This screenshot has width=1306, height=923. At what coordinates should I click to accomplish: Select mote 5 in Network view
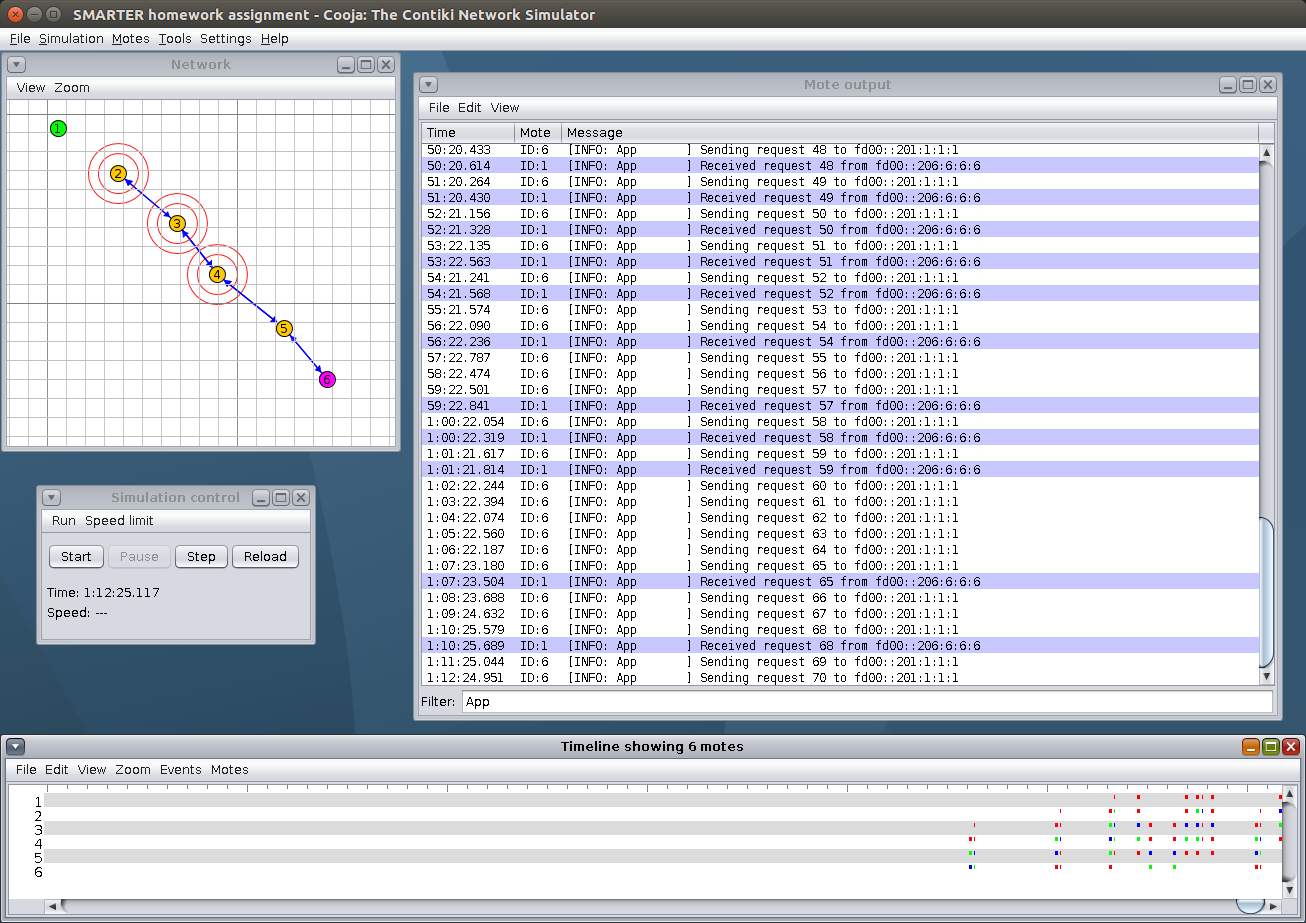[284, 328]
